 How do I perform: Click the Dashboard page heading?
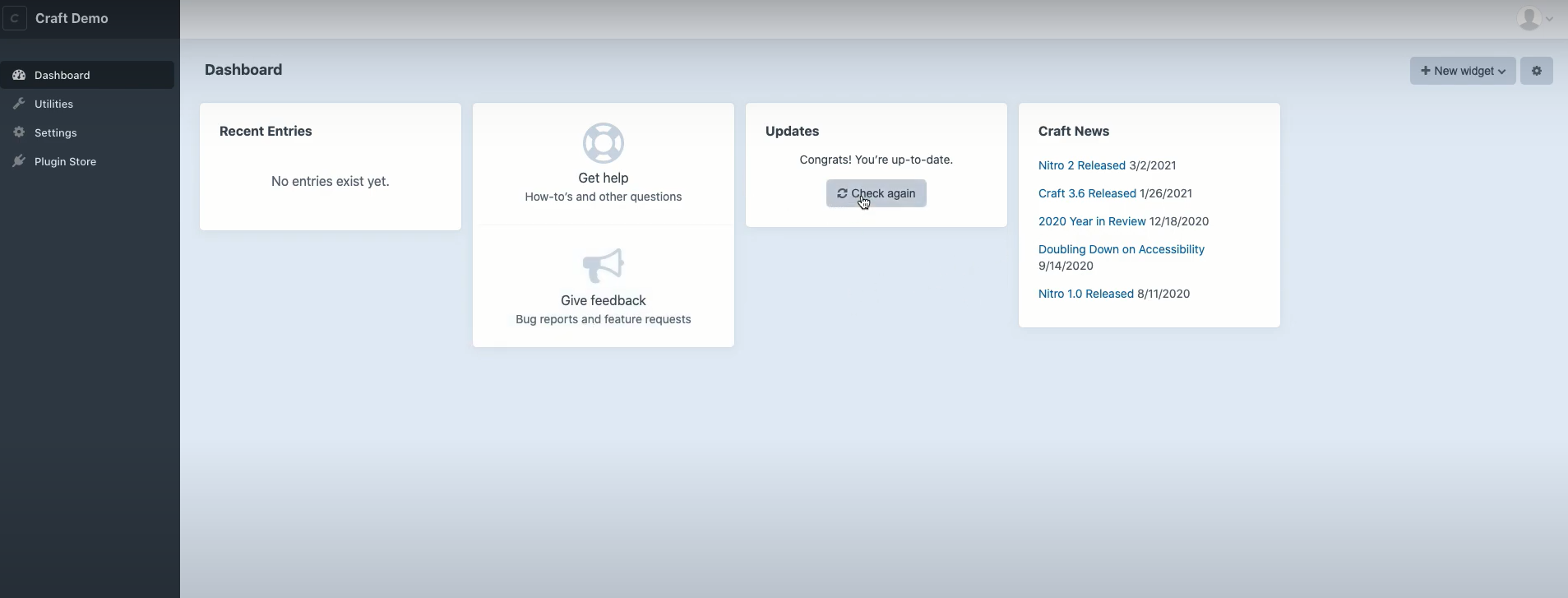pyautogui.click(x=243, y=70)
